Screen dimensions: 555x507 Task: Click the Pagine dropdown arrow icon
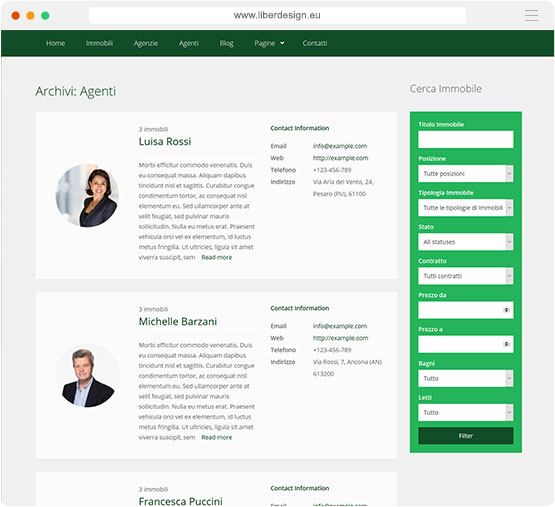(282, 43)
